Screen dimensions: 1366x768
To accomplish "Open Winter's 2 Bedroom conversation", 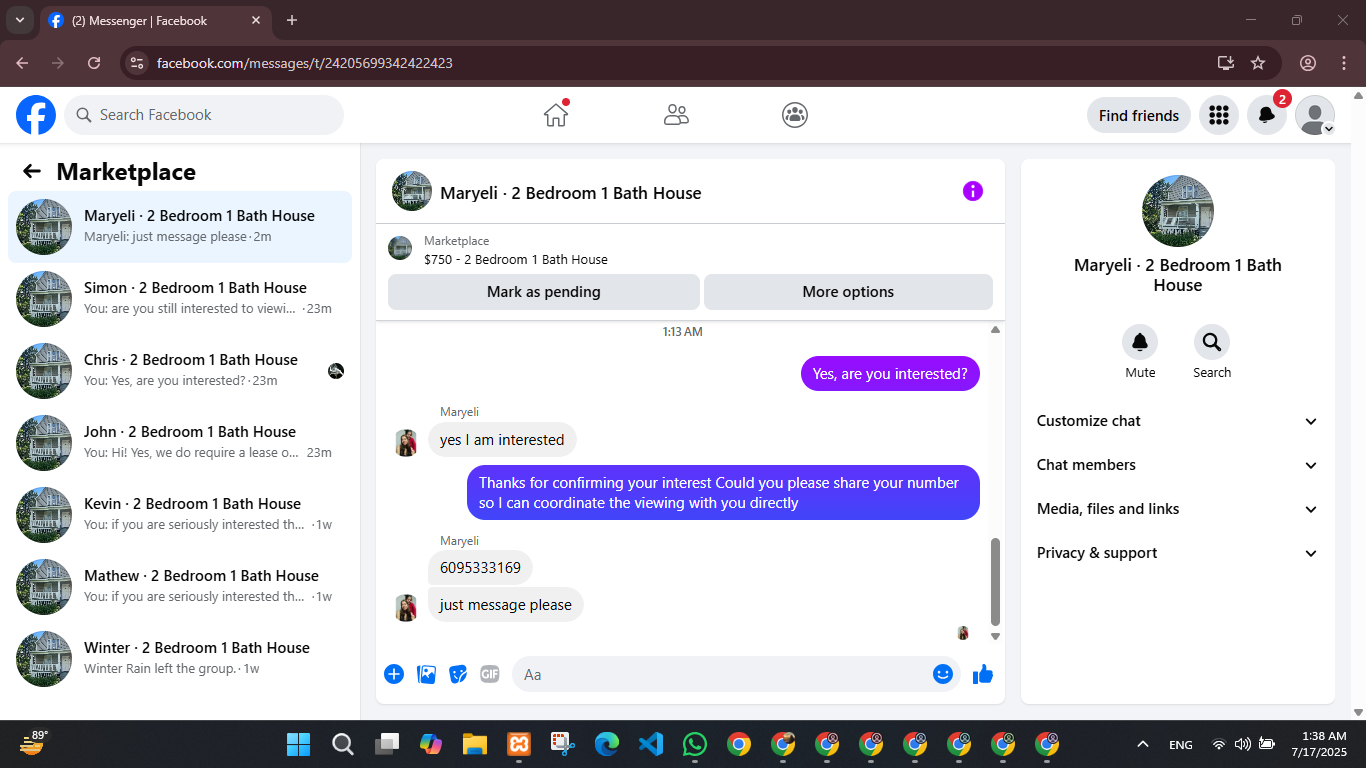I will 180,659.
